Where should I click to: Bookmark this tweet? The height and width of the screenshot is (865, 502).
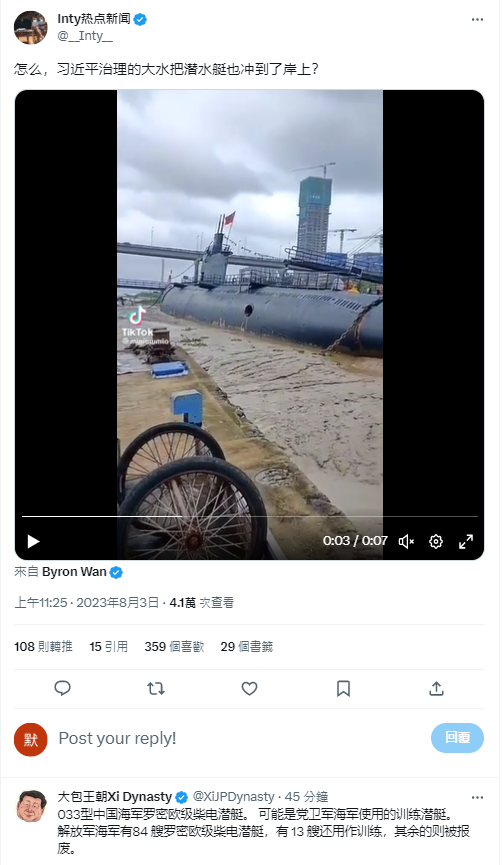pyautogui.click(x=343, y=688)
